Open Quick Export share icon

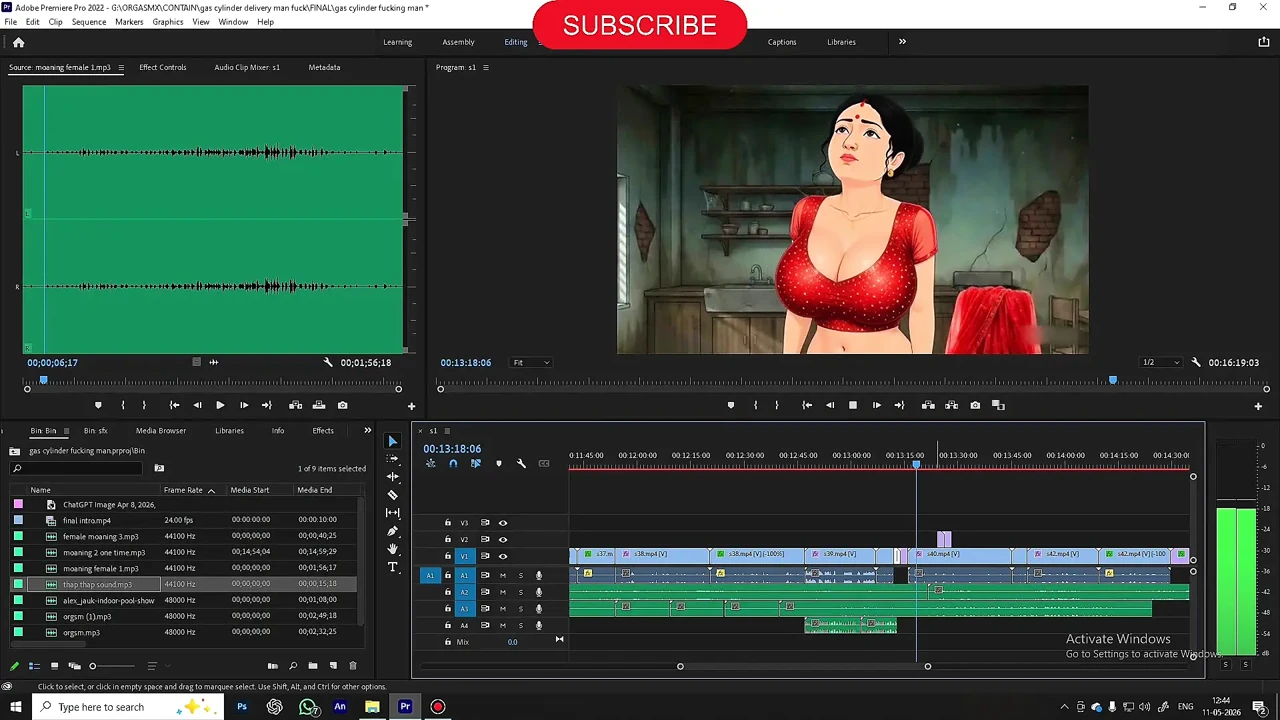(x=1263, y=42)
